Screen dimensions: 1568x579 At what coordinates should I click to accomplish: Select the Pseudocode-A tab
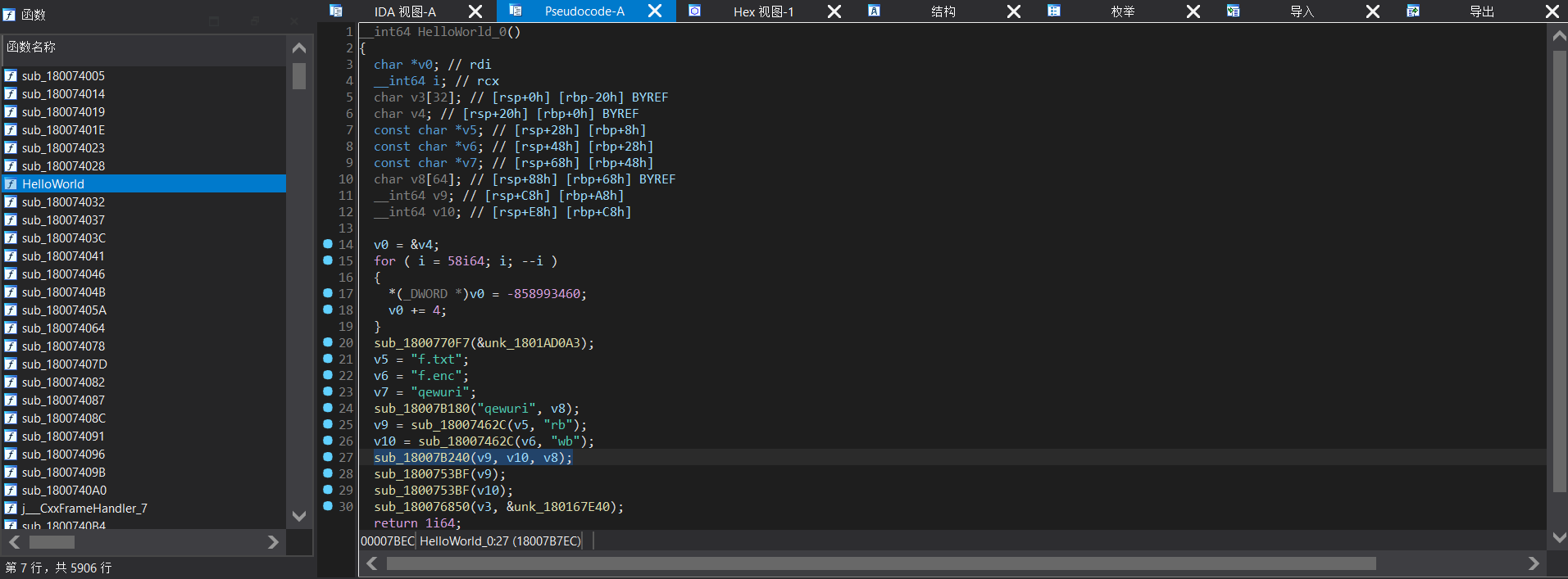(x=584, y=11)
